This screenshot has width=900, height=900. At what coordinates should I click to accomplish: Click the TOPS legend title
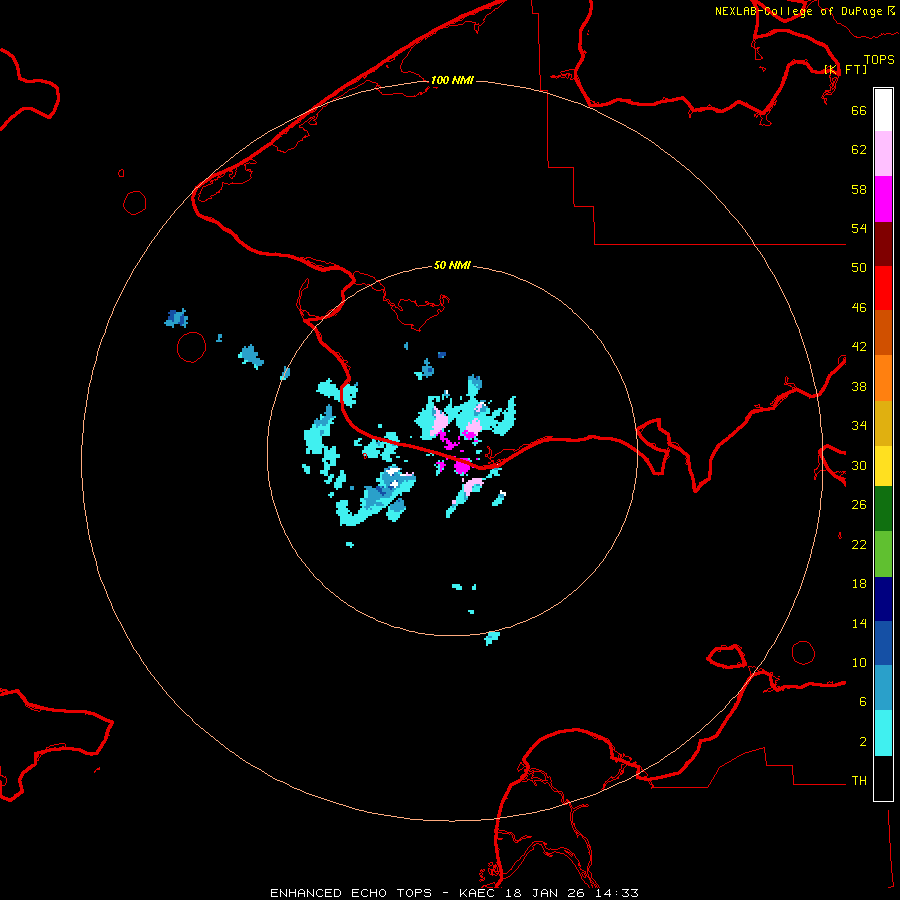(879, 60)
